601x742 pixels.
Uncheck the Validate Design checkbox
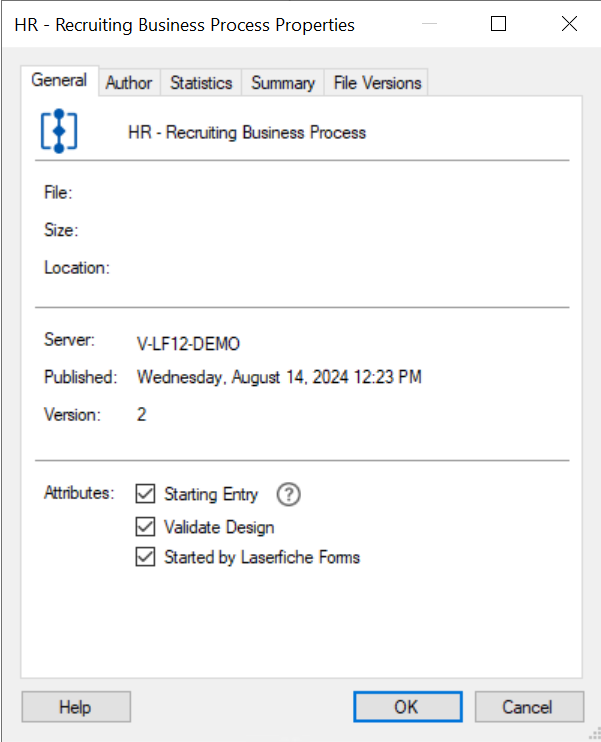tap(146, 527)
